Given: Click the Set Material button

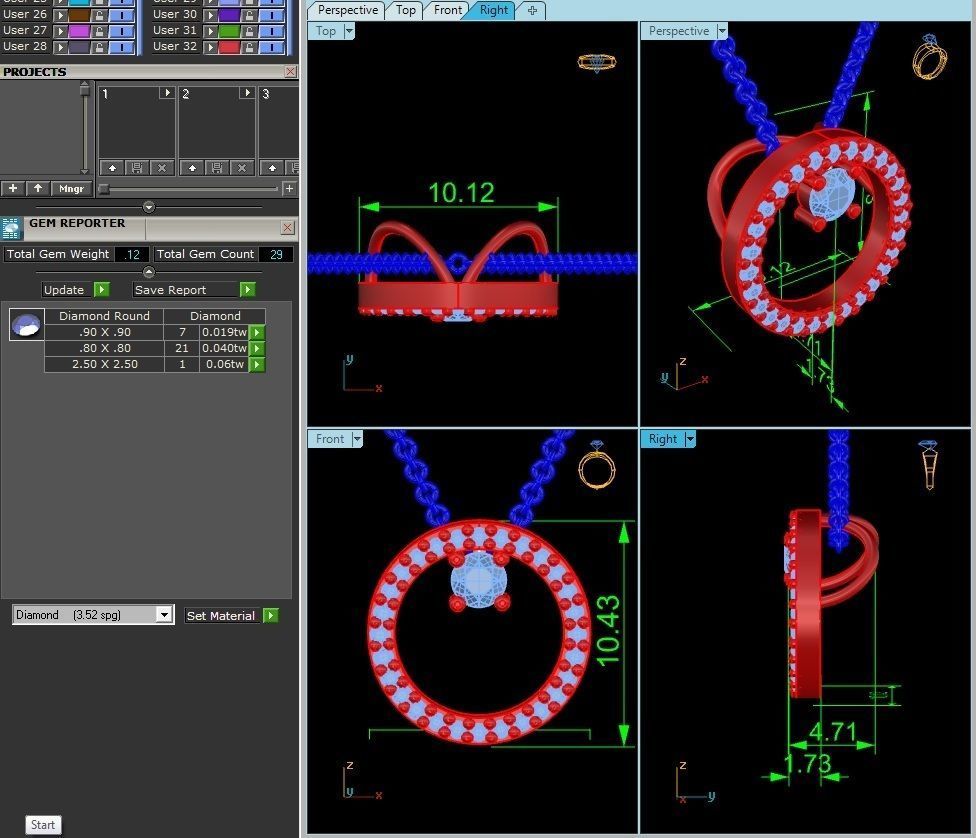Looking at the screenshot, I should 223,616.
